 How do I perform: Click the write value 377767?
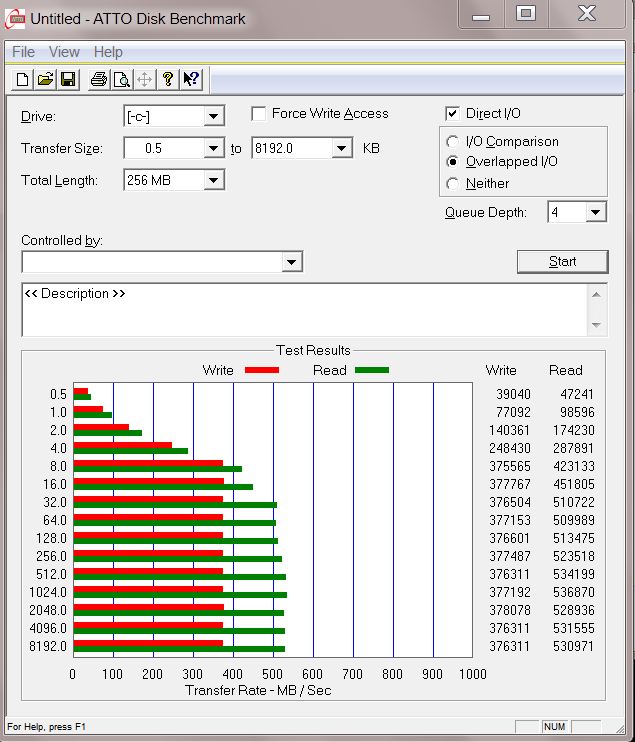(x=510, y=484)
